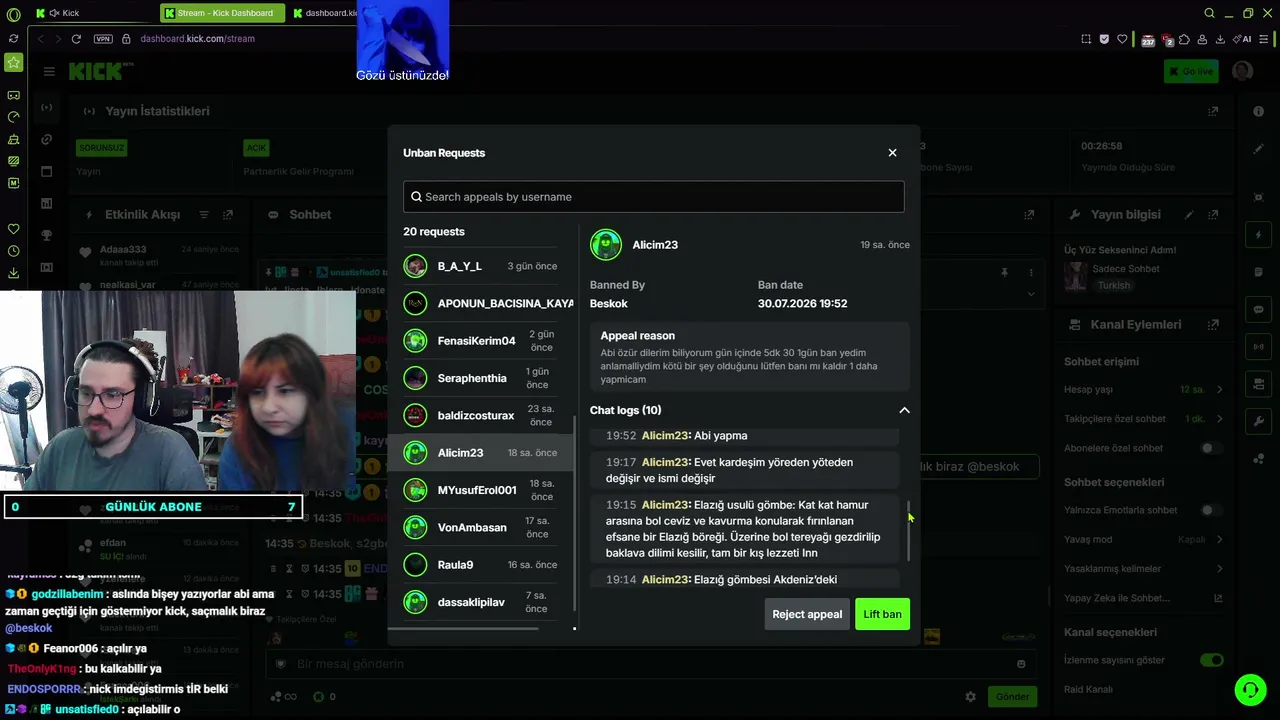Viewport: 1280px width, 720px height.
Task: Expand Hesap yaşı setting chevron
Action: click(1219, 389)
